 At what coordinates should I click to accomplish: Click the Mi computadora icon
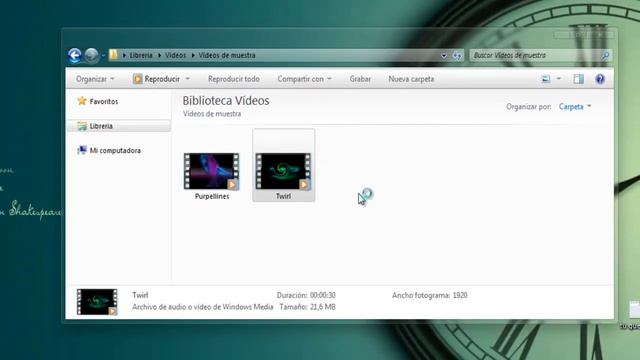click(x=82, y=150)
